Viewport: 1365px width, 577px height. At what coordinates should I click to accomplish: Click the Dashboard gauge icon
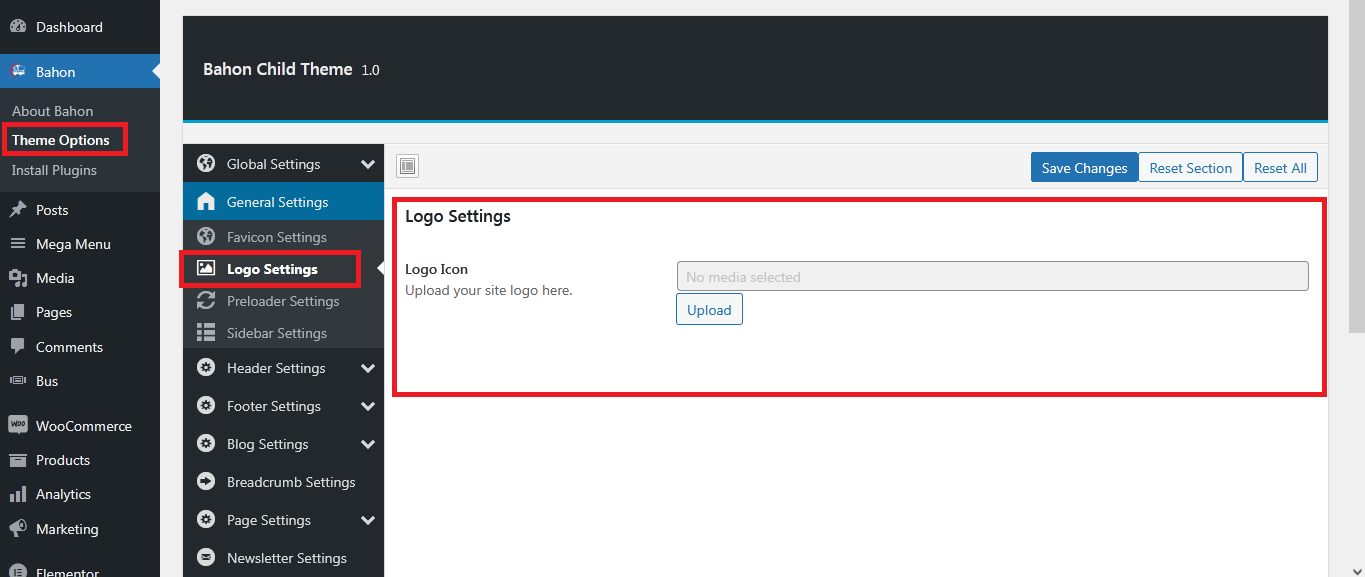(17, 27)
